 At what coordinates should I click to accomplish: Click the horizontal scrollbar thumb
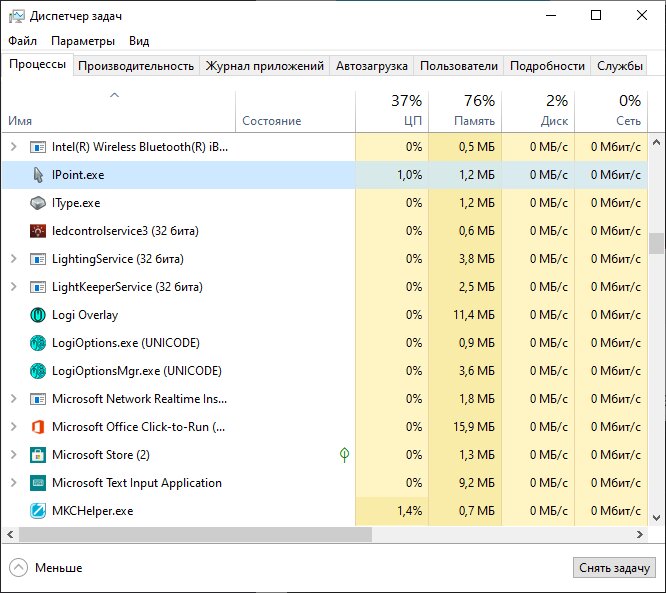coord(195,534)
